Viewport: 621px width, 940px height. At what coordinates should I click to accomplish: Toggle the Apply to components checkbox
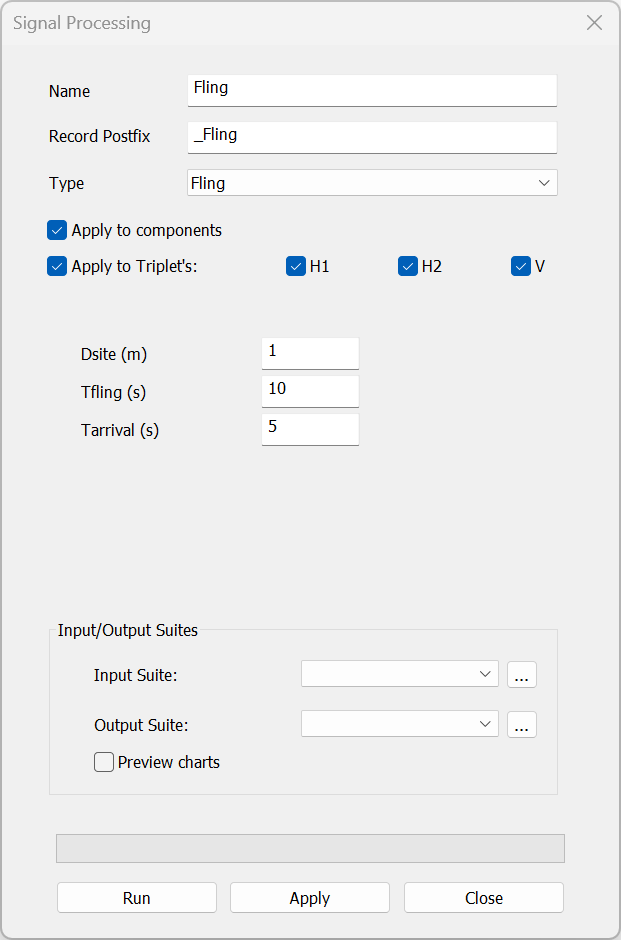point(57,230)
